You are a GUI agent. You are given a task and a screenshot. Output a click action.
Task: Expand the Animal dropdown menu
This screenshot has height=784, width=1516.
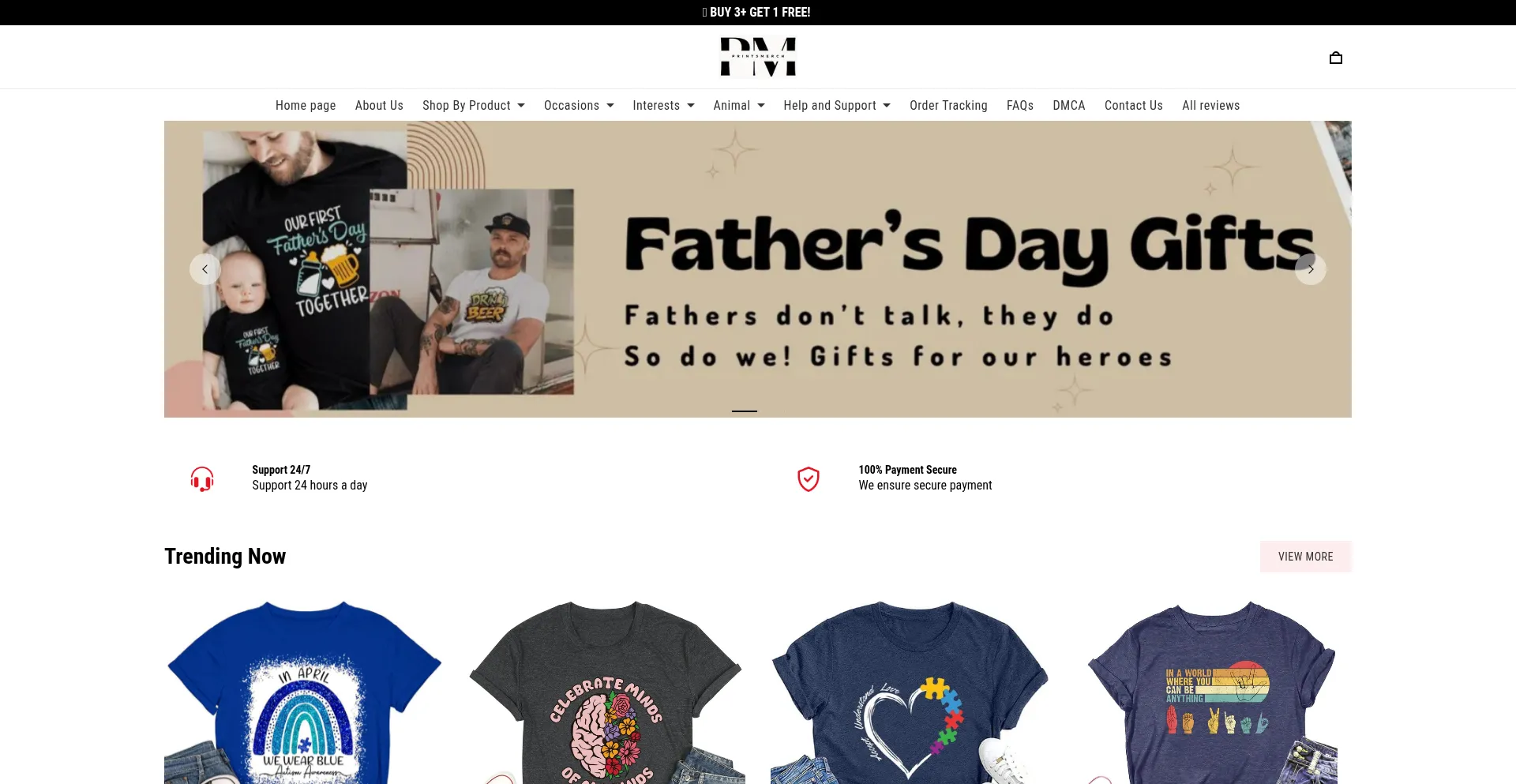(739, 106)
